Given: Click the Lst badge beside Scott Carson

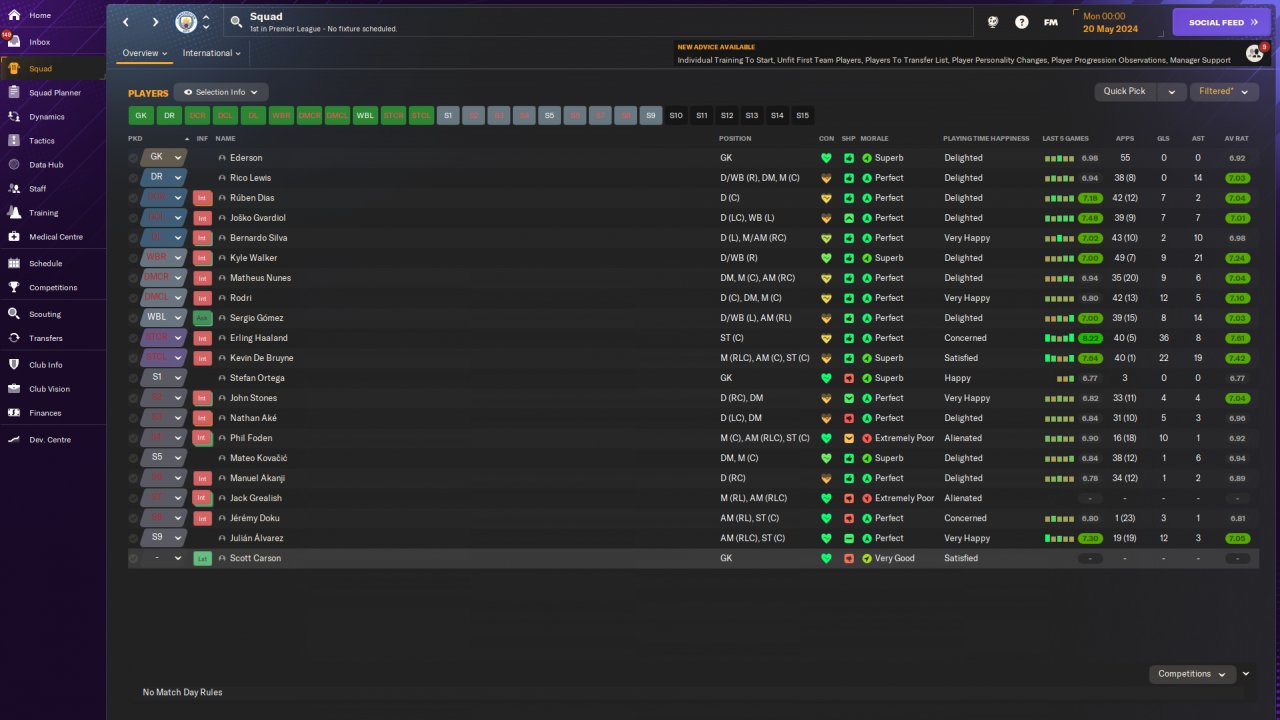Looking at the screenshot, I should (202, 558).
